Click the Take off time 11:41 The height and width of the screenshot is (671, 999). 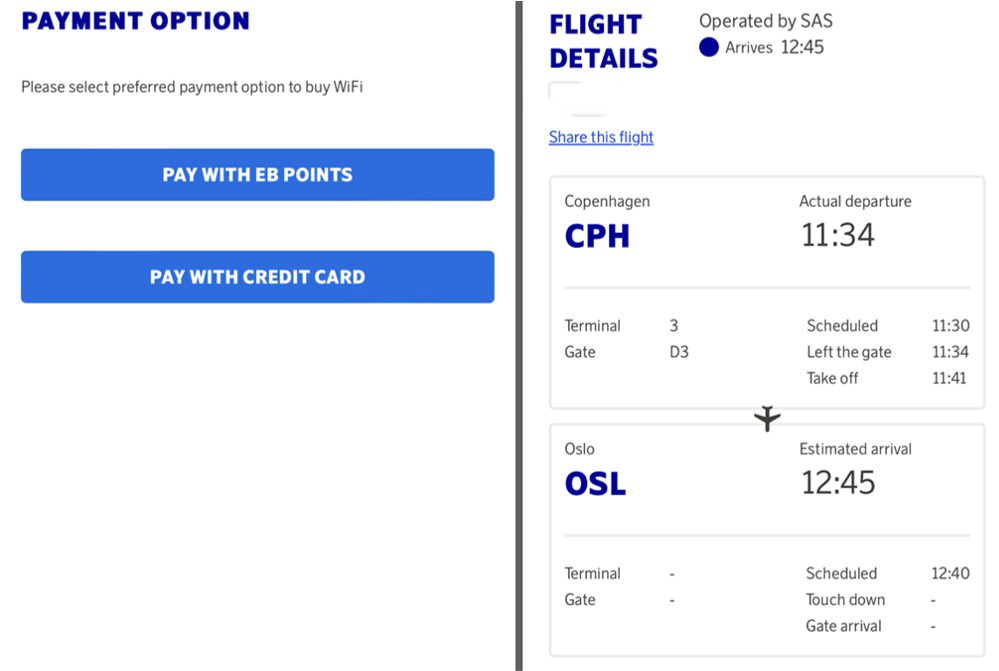pyautogui.click(x=949, y=378)
